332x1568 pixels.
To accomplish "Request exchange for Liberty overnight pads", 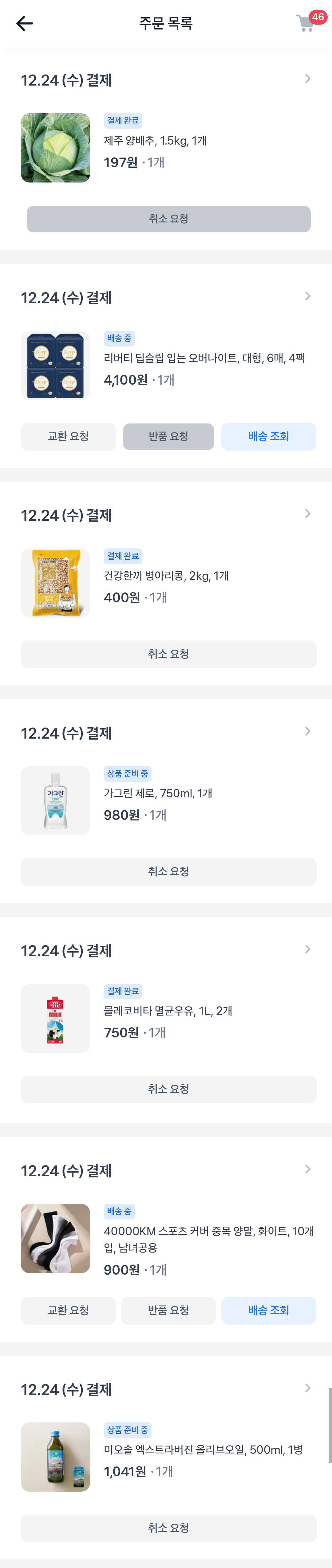I will [68, 436].
